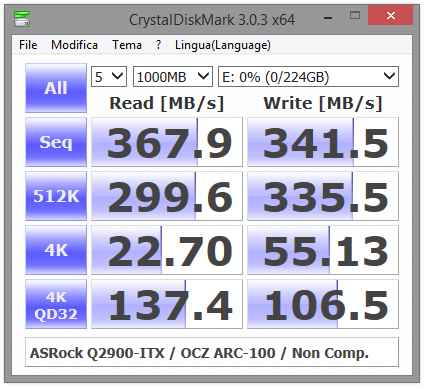
Task: Open the test size dropdown showing 1000MB
Action: tap(173, 77)
